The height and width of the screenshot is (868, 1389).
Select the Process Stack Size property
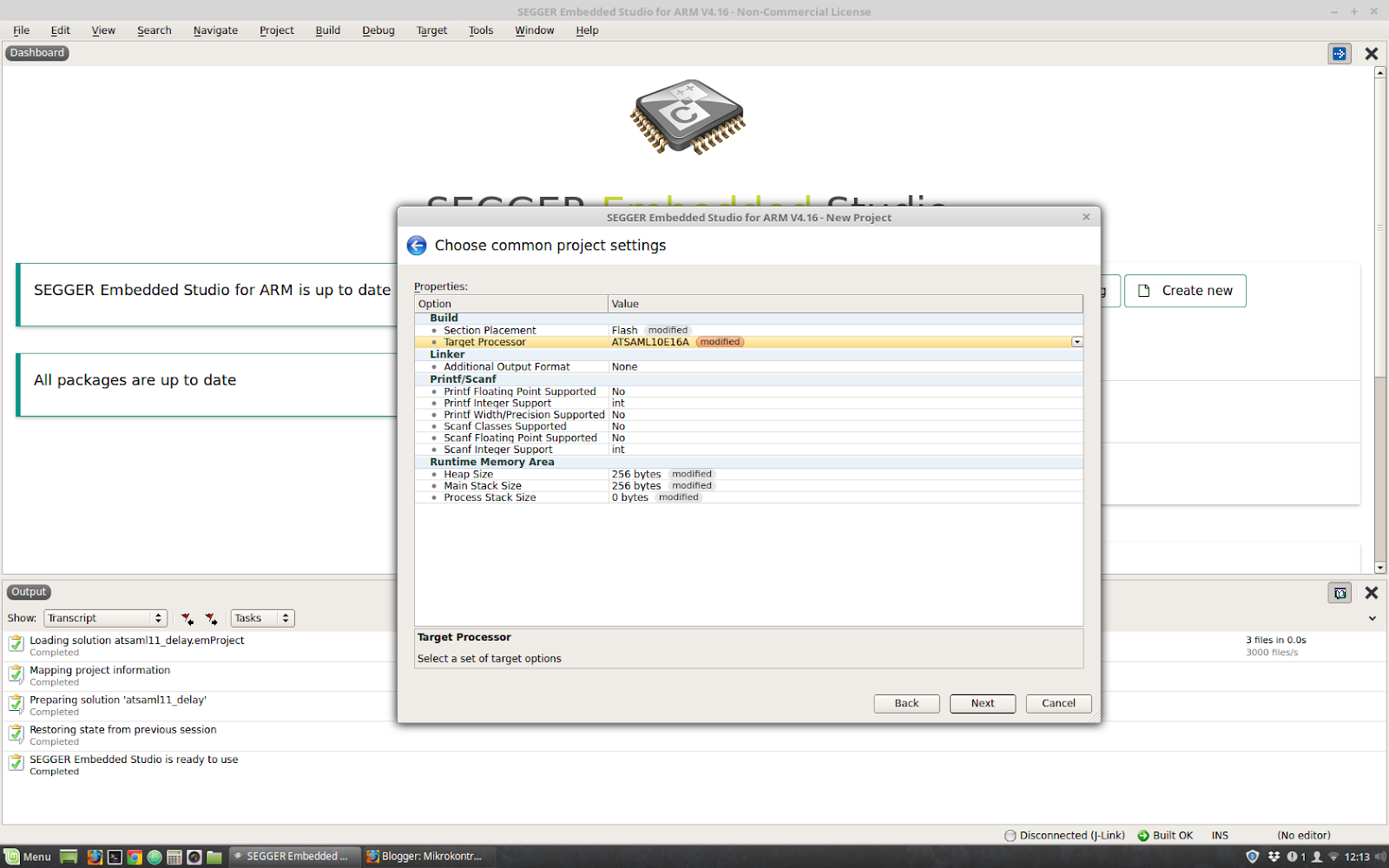[749, 497]
